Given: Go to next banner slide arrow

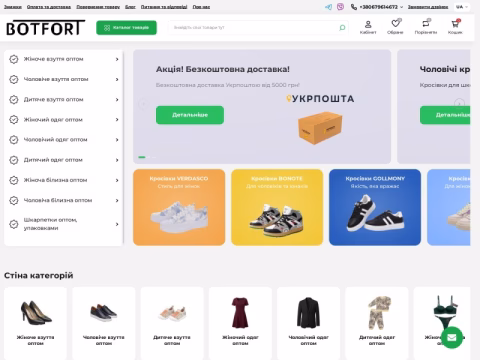Looking at the screenshot, I should 460,103.
